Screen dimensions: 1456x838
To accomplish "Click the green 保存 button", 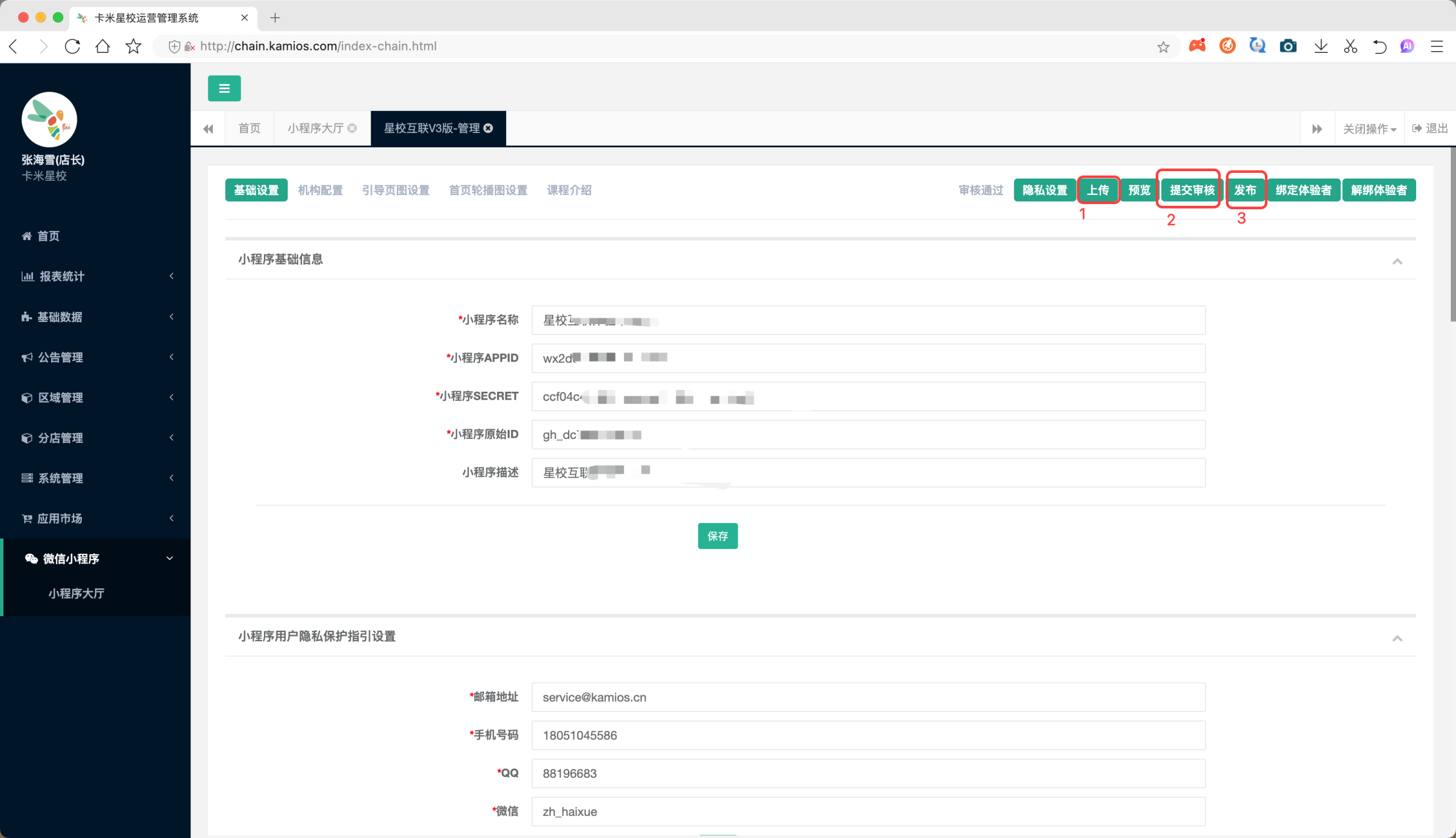I will point(717,536).
